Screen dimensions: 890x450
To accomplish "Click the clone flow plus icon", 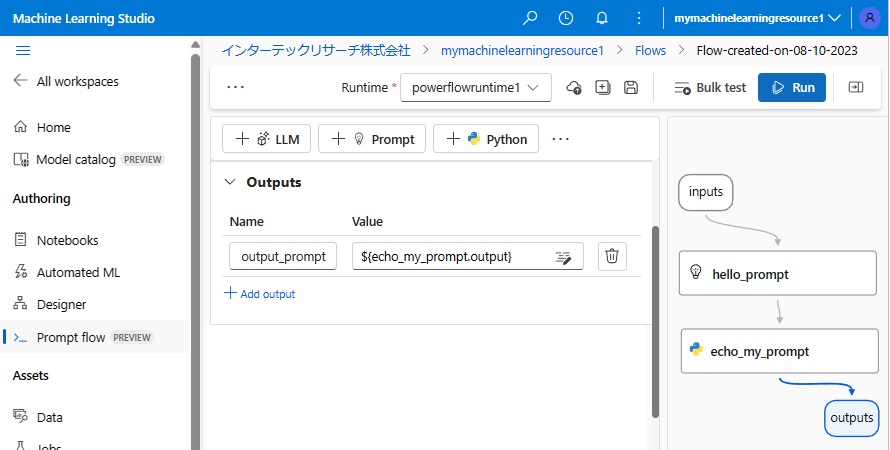I will coord(602,87).
